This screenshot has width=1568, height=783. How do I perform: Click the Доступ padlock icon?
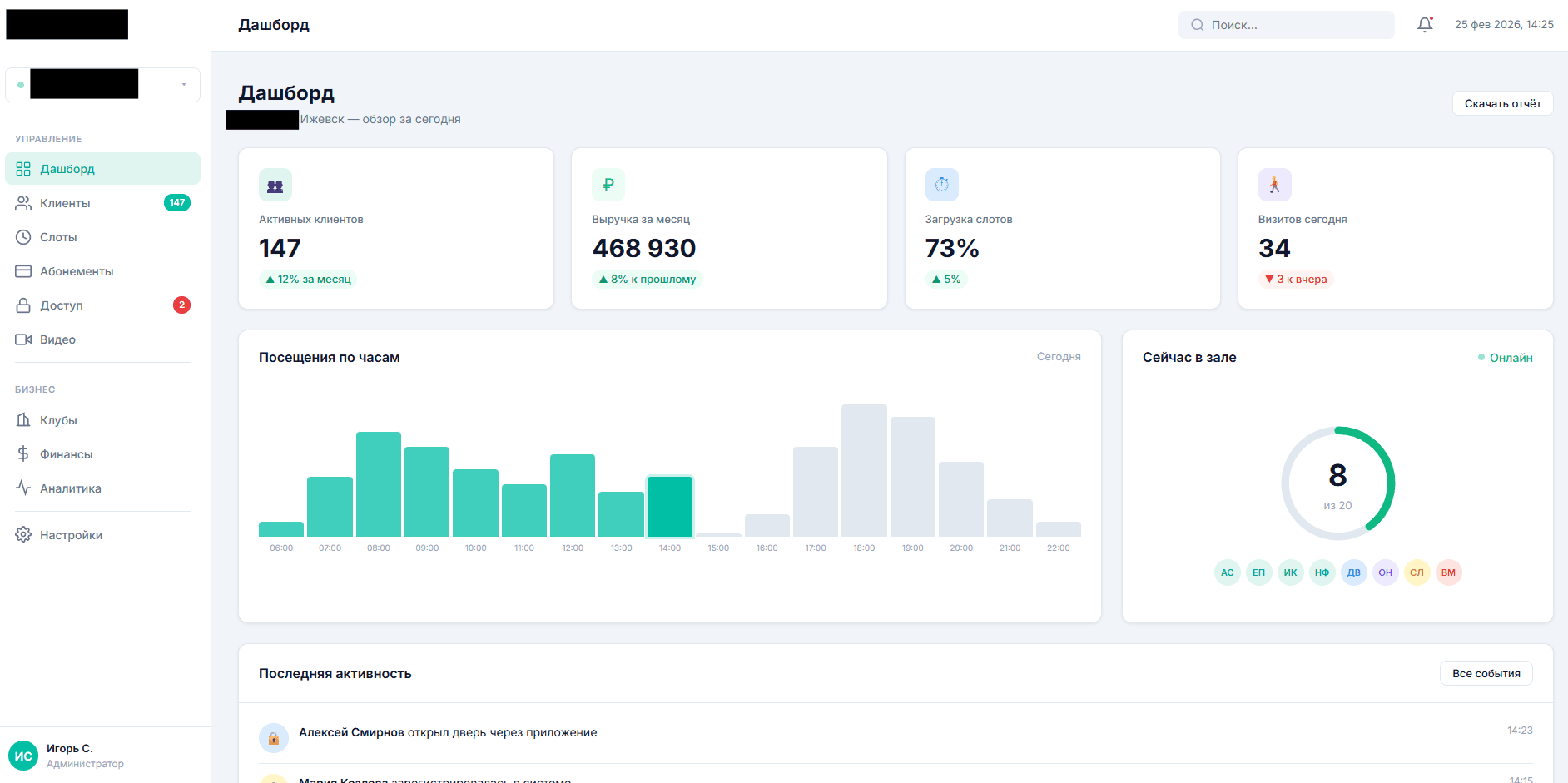click(x=24, y=305)
